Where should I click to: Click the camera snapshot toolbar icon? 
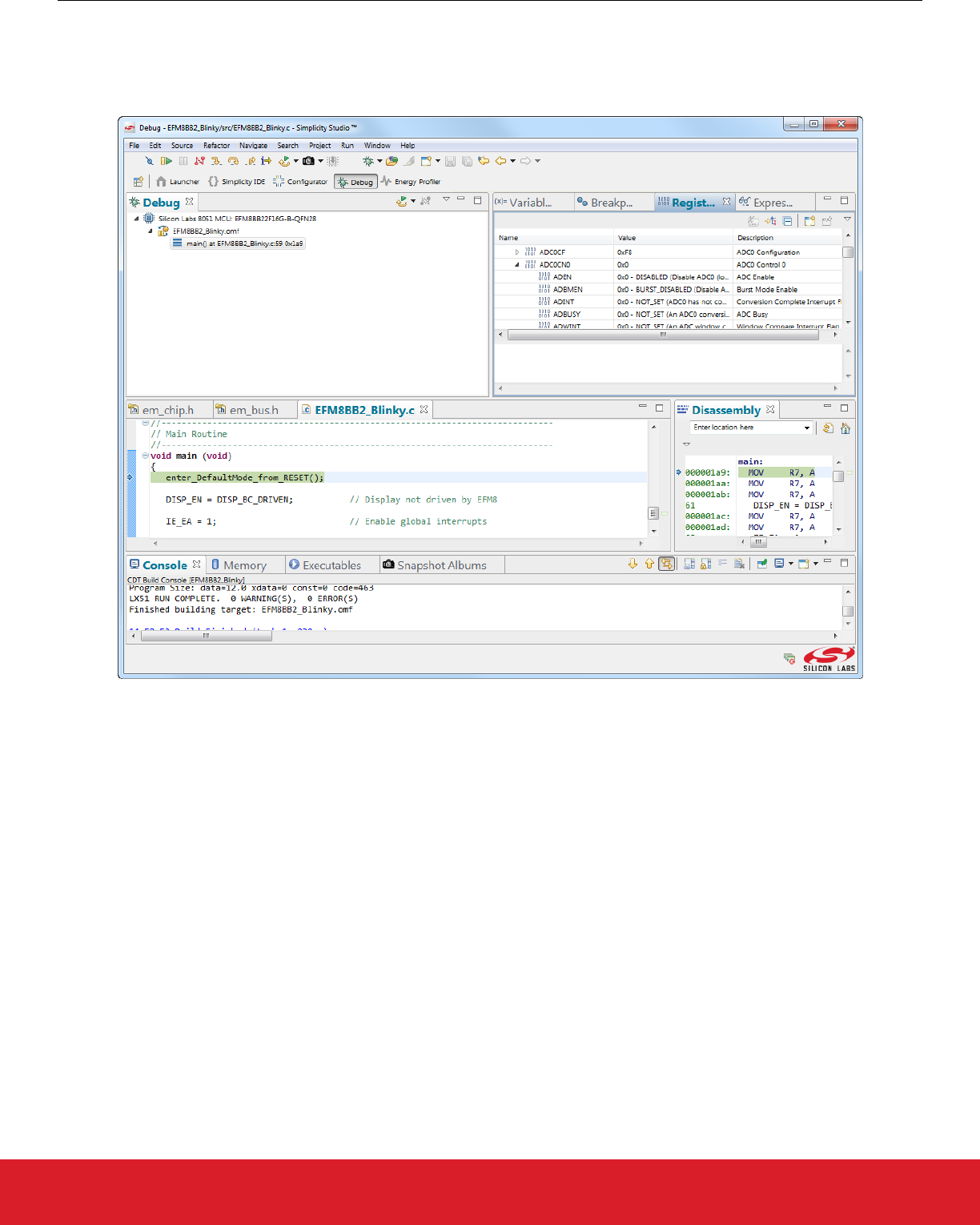308,161
